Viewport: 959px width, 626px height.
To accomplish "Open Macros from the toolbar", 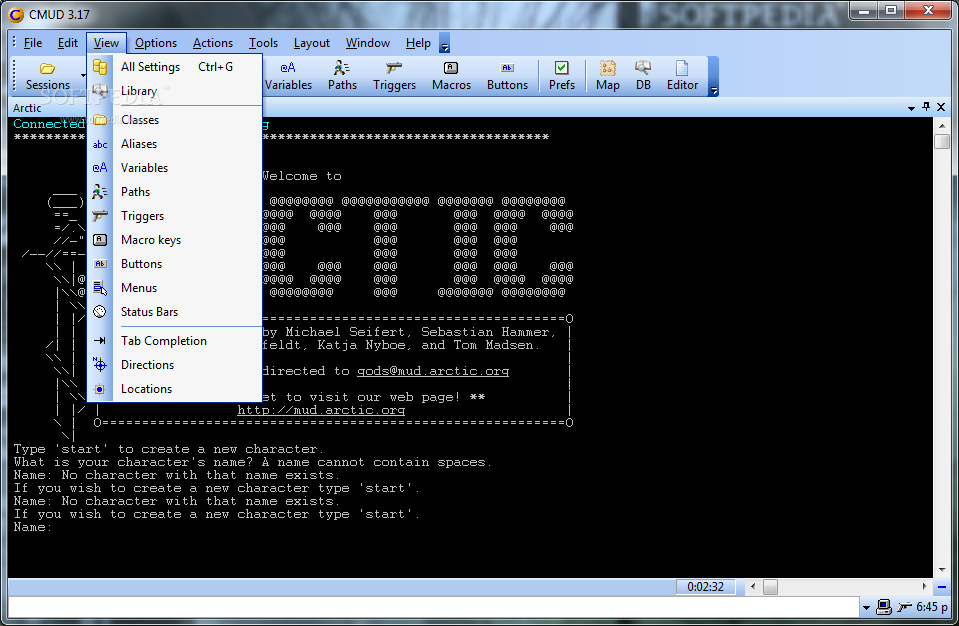I will click(x=451, y=76).
